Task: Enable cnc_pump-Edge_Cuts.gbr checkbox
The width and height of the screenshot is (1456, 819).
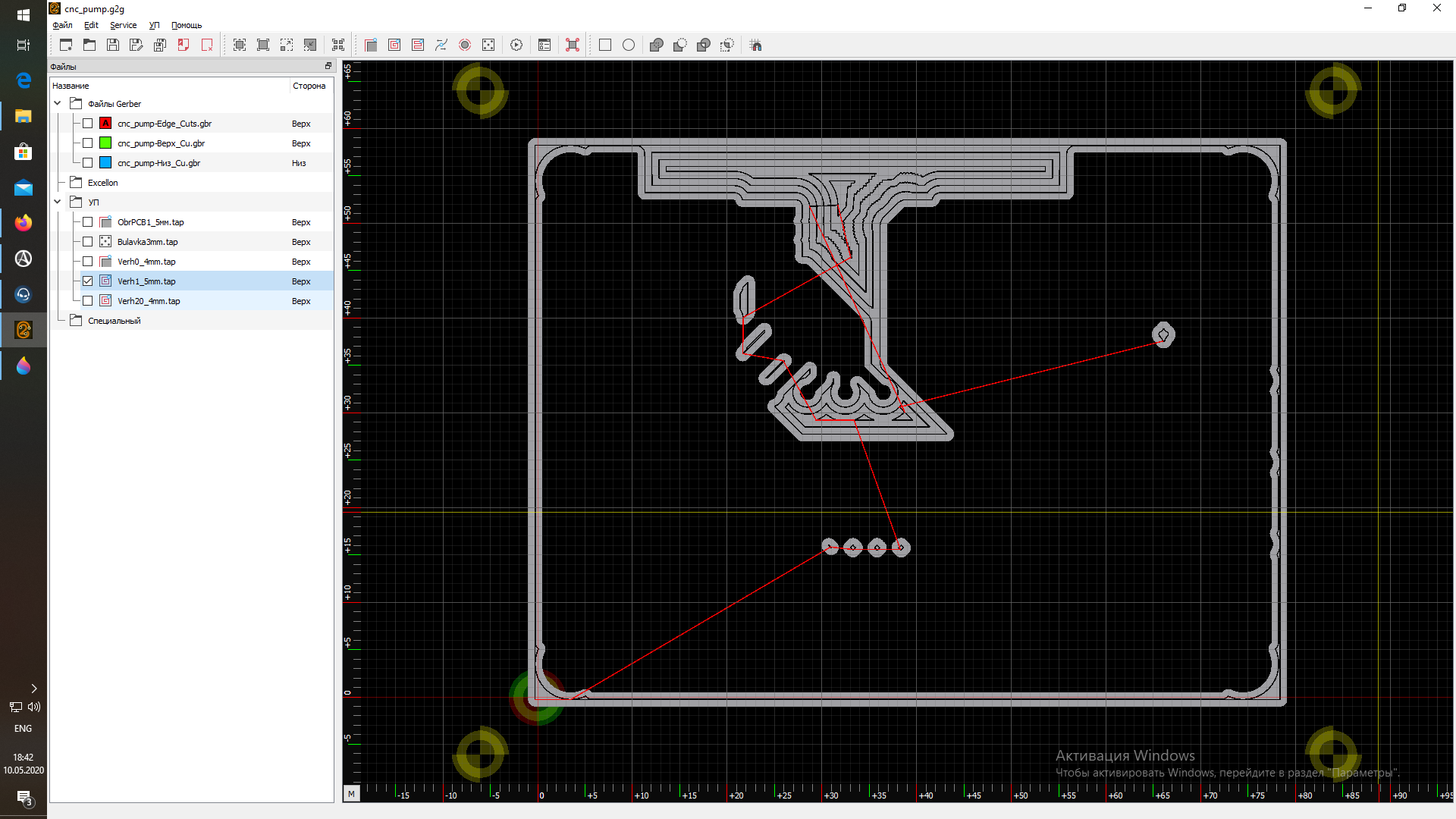Action: pos(88,124)
